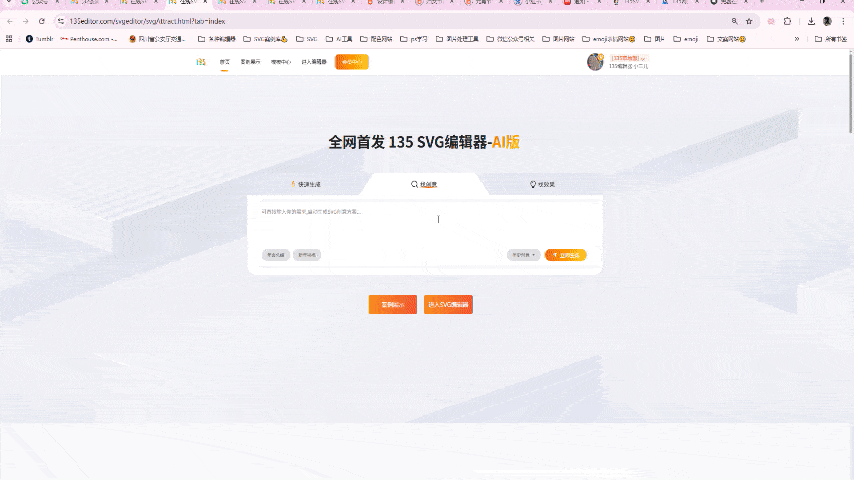Image resolution: width=854 pixels, height=480 pixels.
Task: Open the SVG bookmarks folder
Action: 307,39
